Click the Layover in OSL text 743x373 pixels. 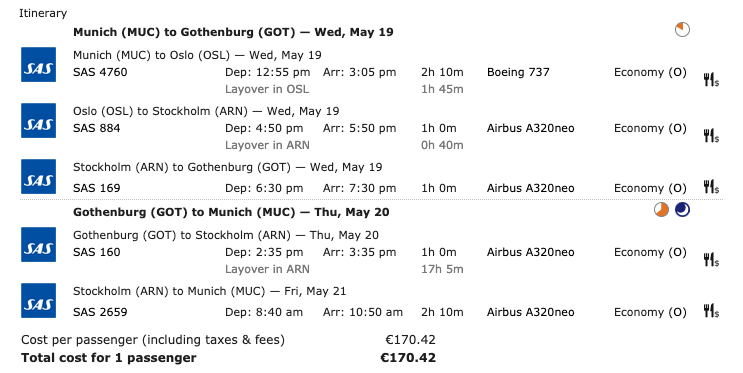pos(267,89)
